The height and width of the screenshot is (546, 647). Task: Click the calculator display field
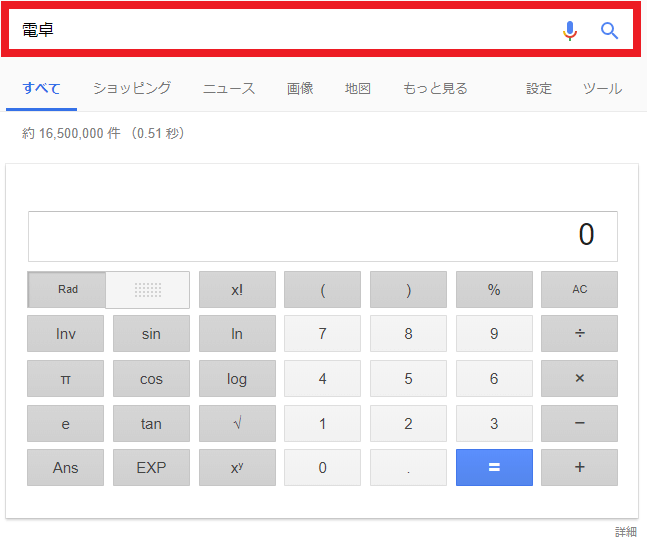tap(323, 236)
